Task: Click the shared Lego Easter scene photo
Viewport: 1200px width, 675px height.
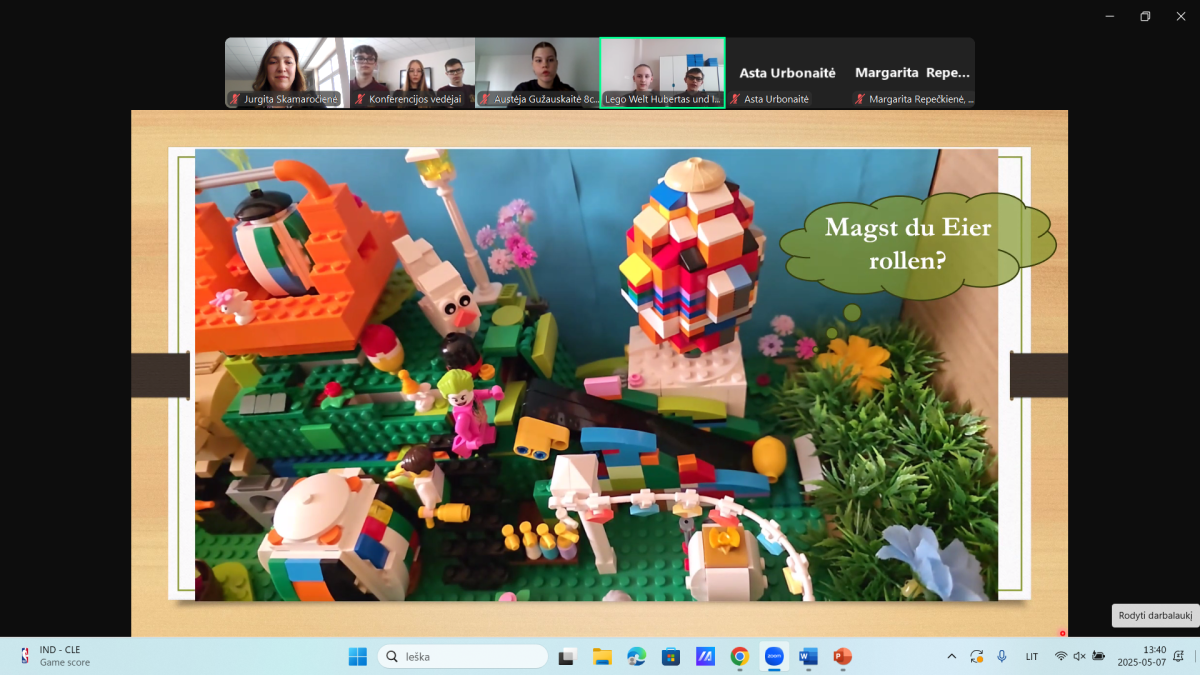Action: (x=596, y=375)
